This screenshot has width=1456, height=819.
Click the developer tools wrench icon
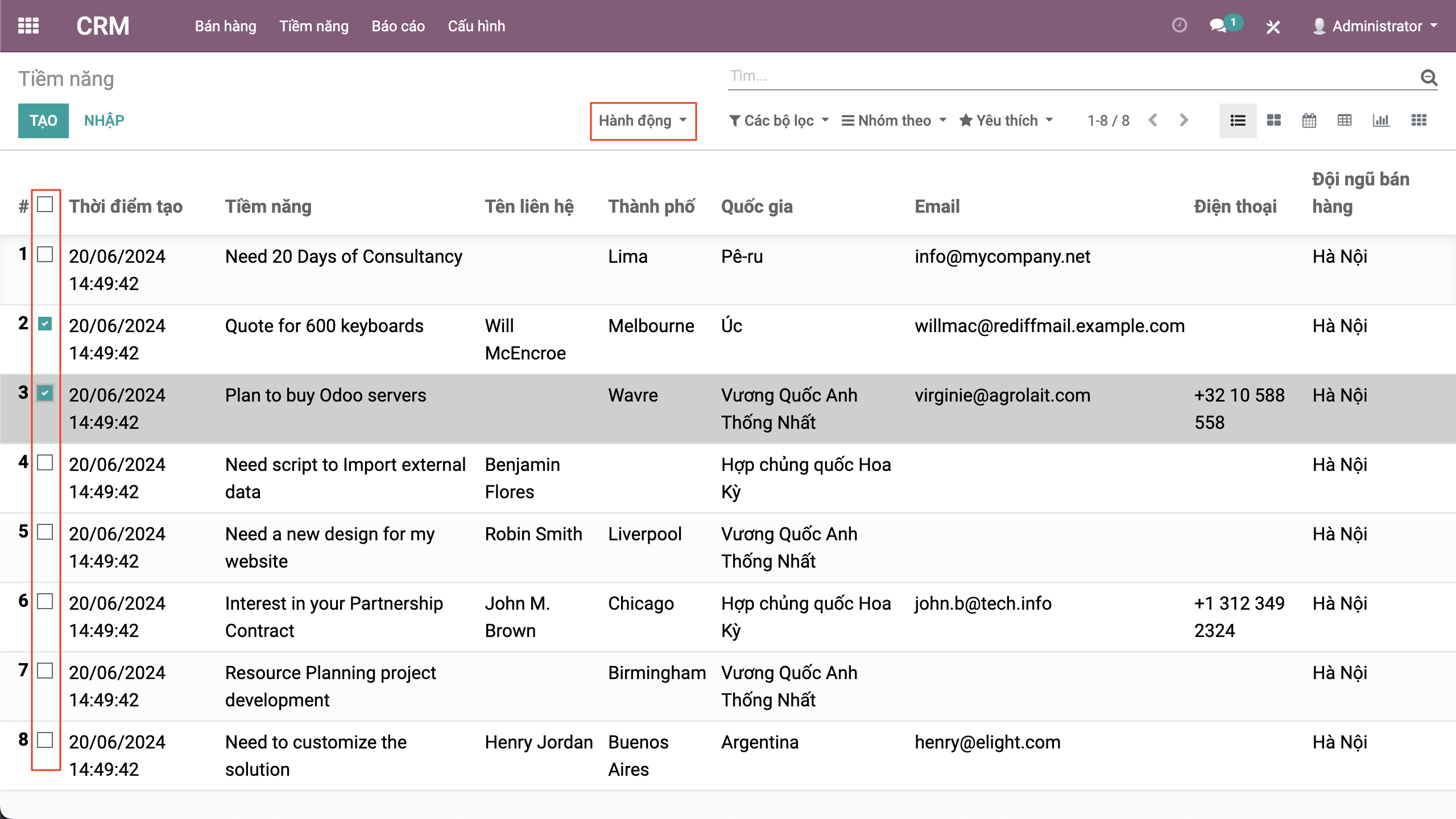pyautogui.click(x=1273, y=27)
